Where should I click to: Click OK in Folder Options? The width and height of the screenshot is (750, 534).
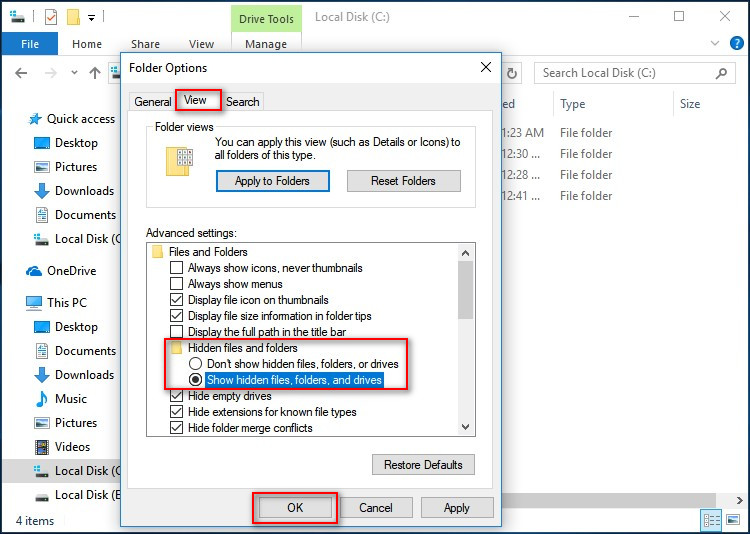point(295,508)
